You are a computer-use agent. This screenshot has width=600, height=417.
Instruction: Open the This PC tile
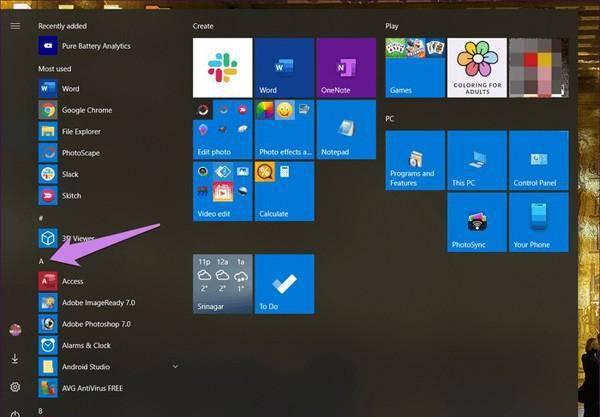coord(477,160)
